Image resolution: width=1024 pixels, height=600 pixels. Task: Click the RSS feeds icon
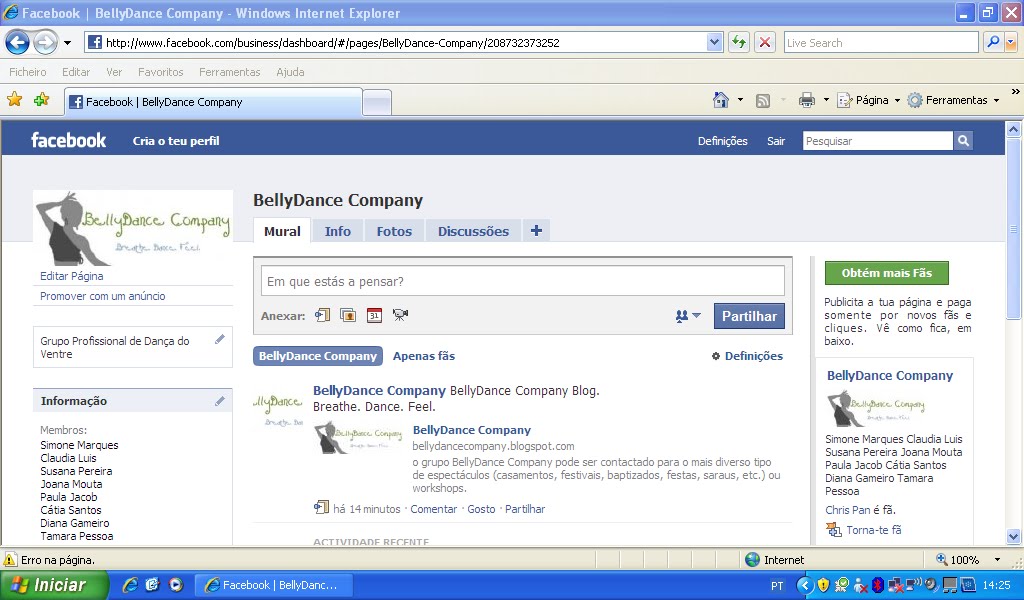[763, 101]
